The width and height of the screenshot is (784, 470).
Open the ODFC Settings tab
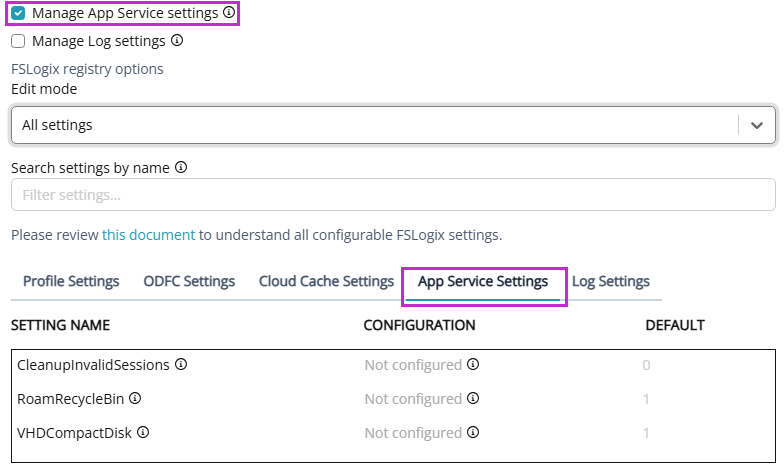pyautogui.click(x=189, y=281)
